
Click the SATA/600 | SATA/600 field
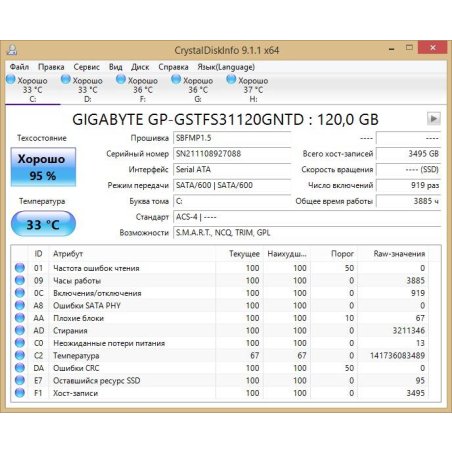pos(232,185)
